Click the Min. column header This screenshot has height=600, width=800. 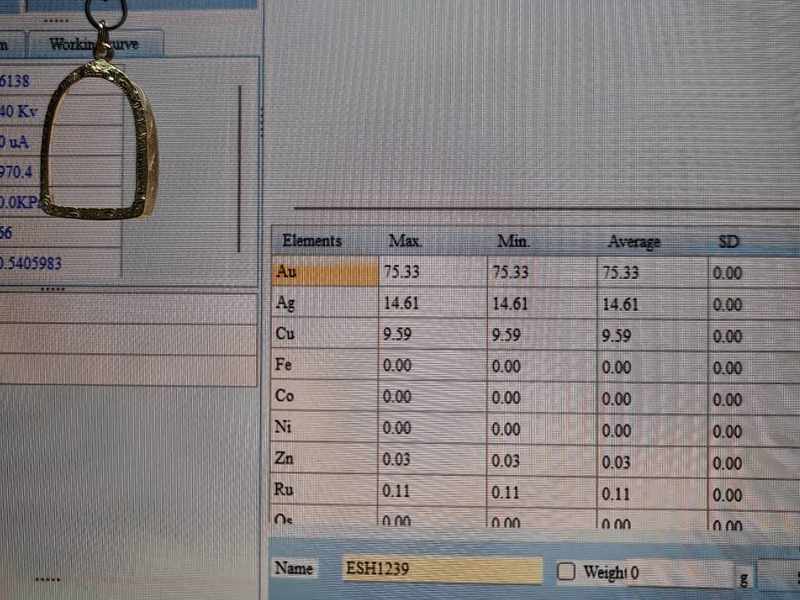(513, 242)
